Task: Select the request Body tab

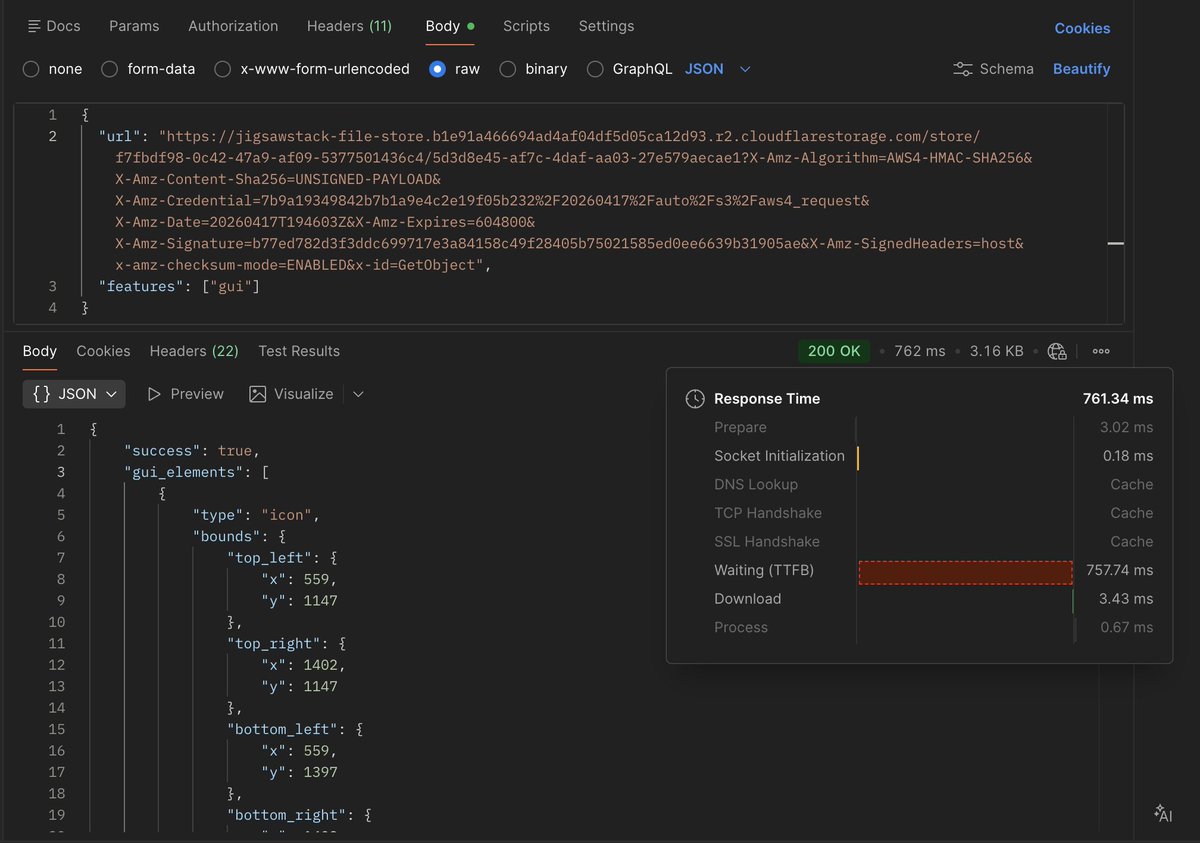Action: [449, 26]
